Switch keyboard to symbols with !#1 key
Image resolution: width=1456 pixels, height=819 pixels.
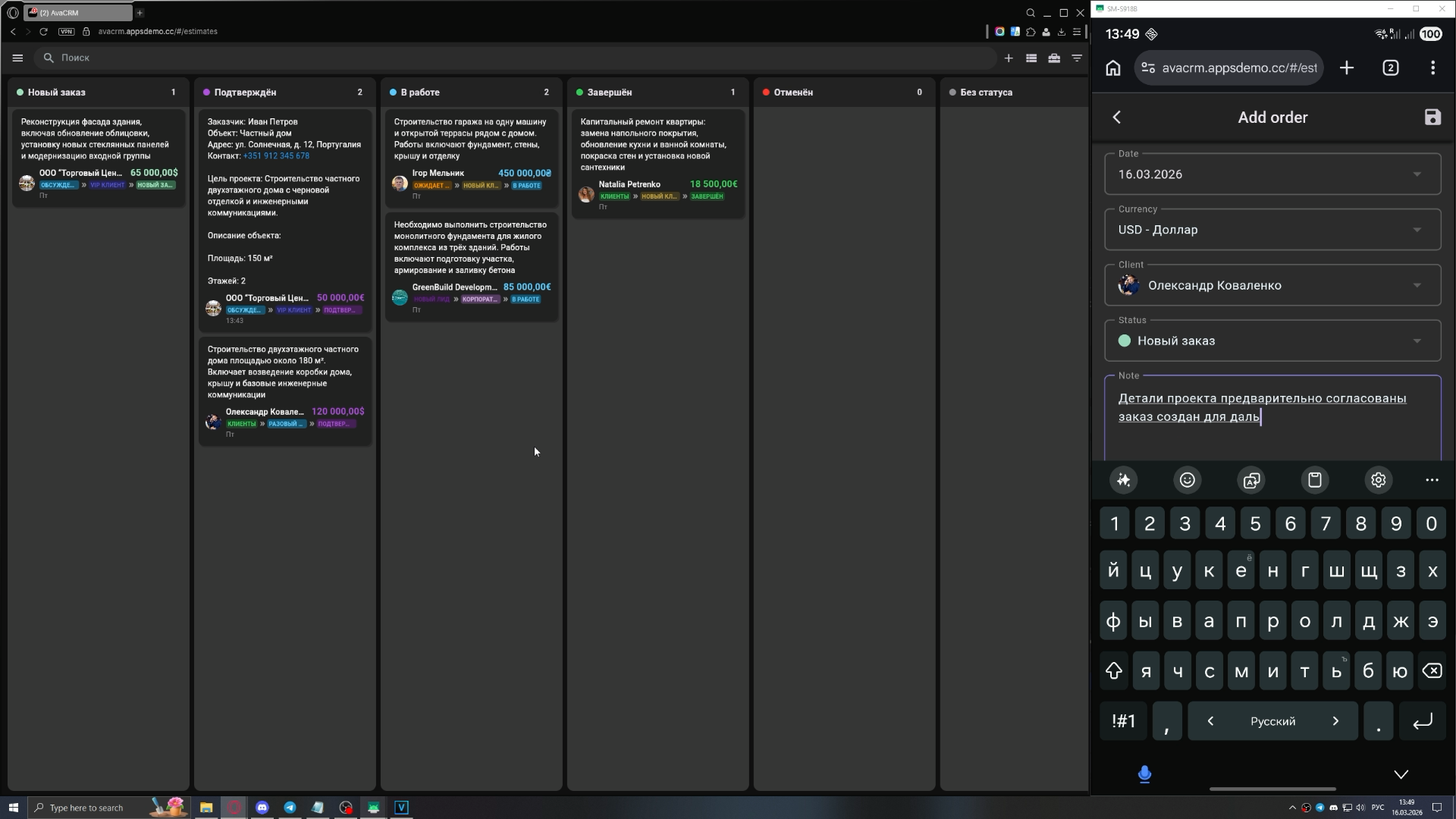click(1123, 721)
